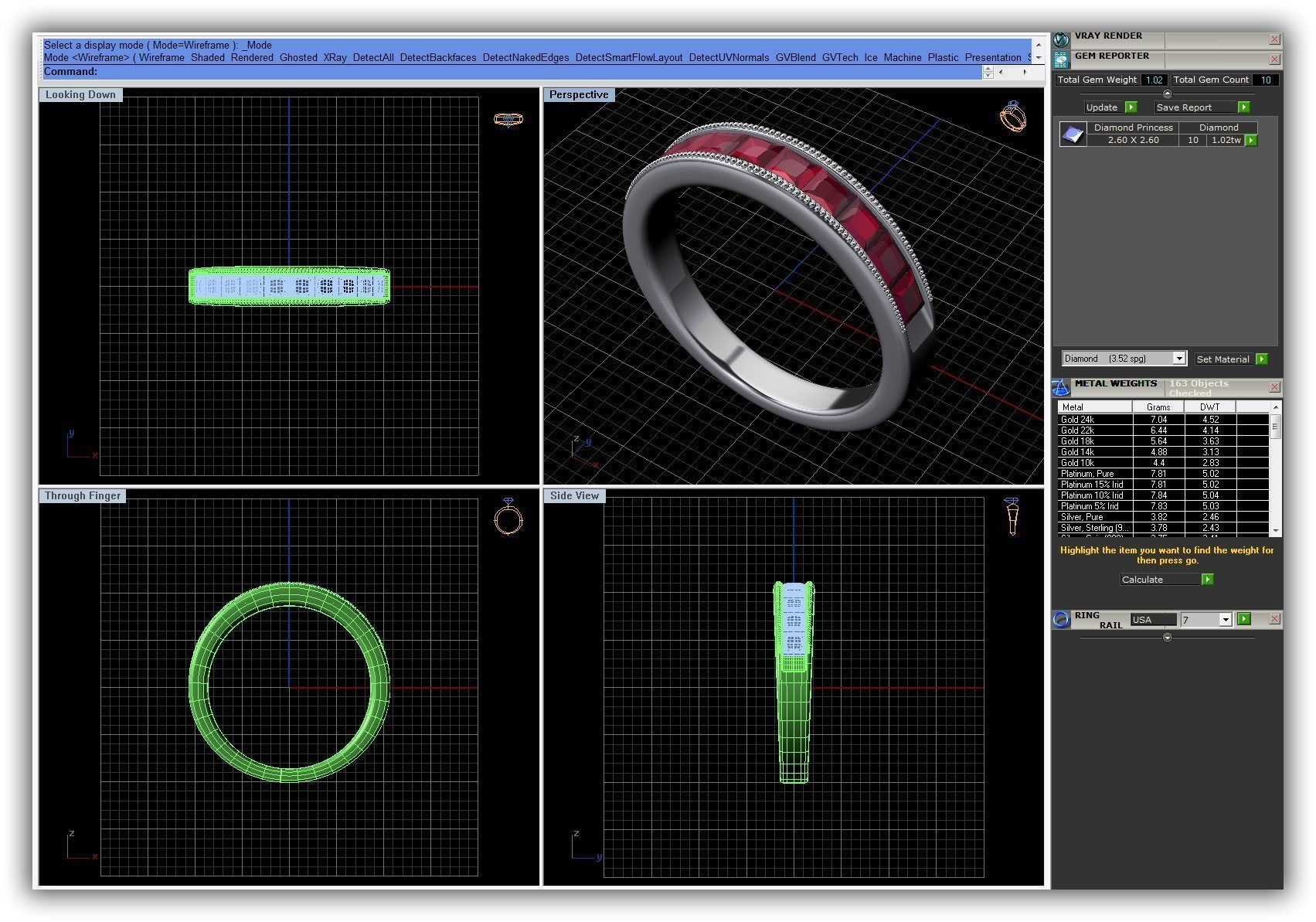
Task: Click the Ring Rail circle icon
Action: click(1061, 619)
